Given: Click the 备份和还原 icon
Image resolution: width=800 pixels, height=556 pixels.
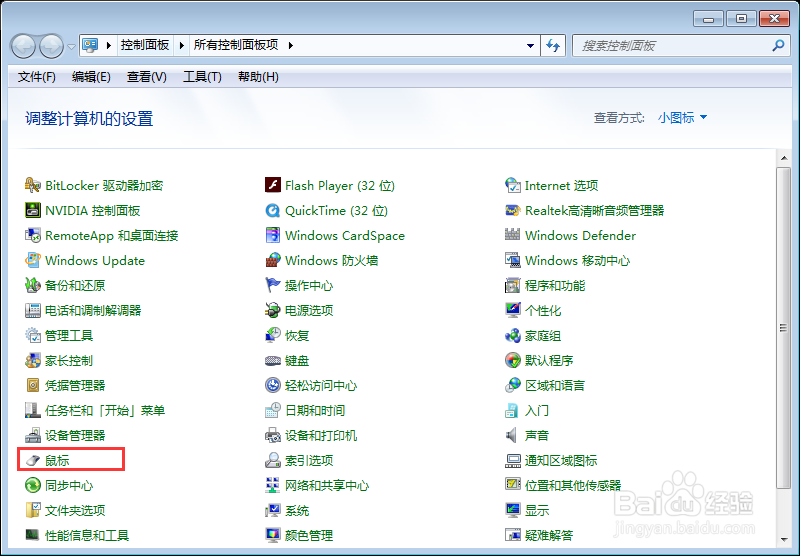Looking at the screenshot, I should tap(33, 285).
